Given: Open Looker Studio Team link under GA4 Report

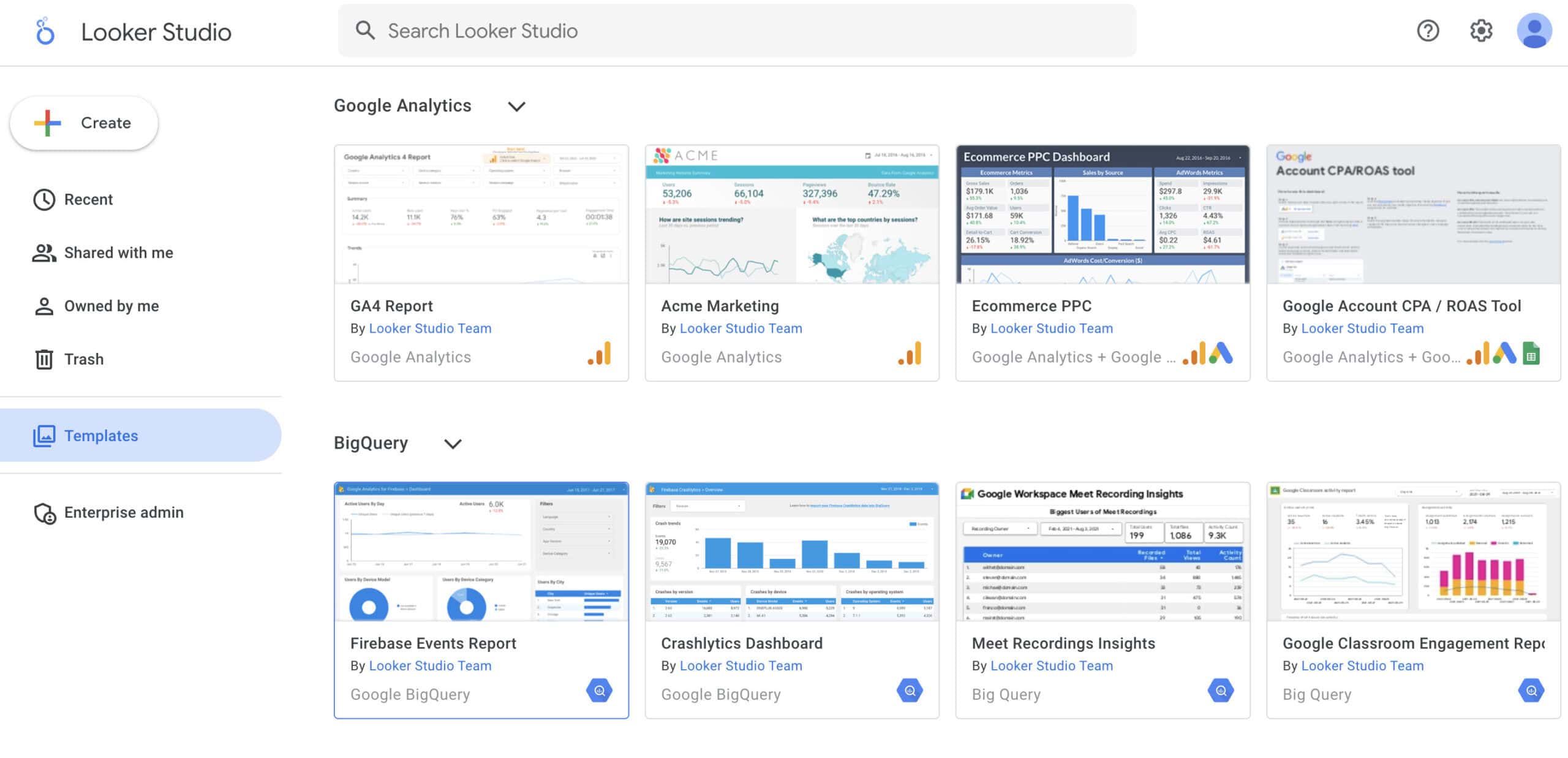Looking at the screenshot, I should (430, 328).
